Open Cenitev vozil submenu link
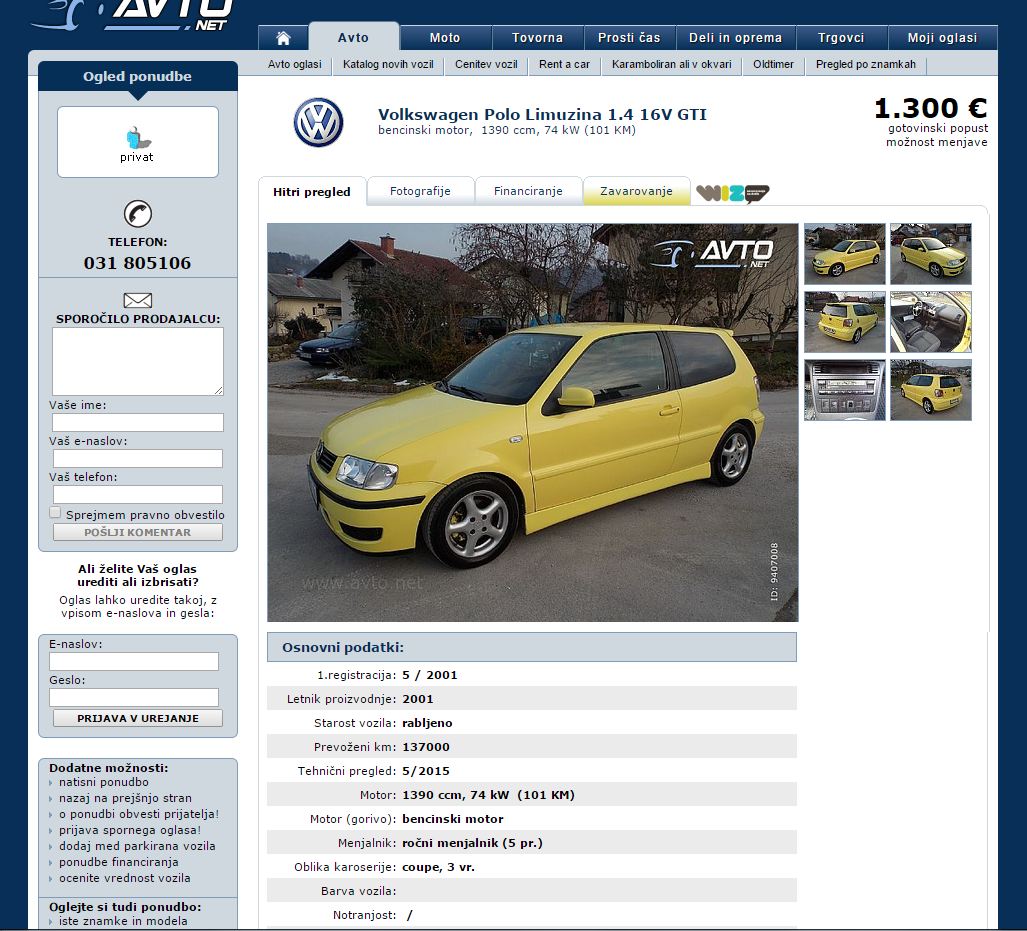Screen dimensions: 1027x931 pyautogui.click(x=487, y=64)
